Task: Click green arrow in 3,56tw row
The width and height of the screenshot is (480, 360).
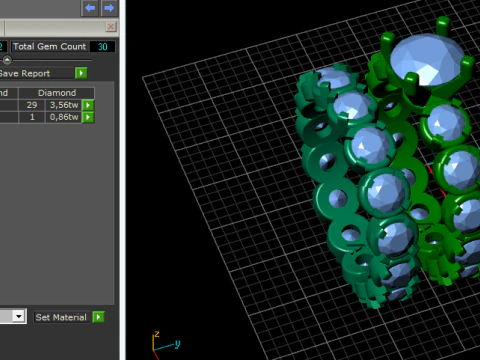Action: click(88, 105)
